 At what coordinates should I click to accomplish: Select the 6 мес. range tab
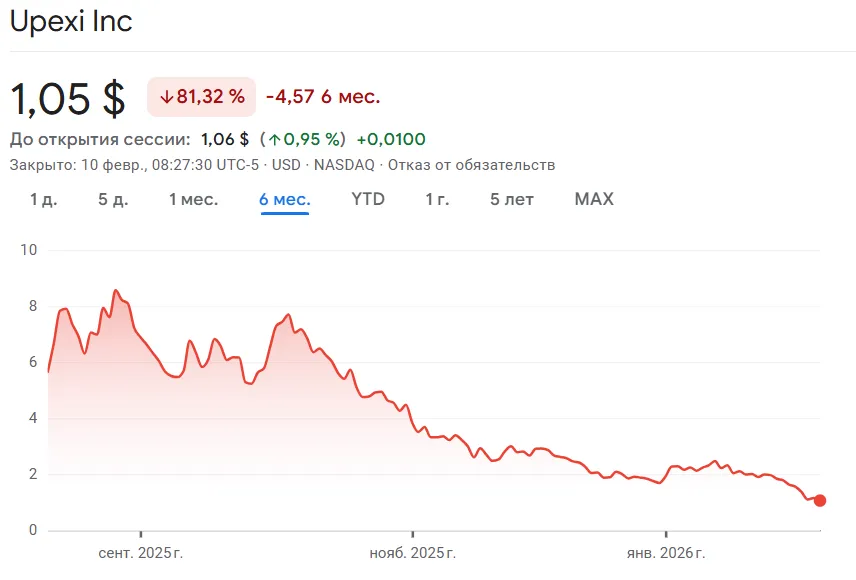[285, 199]
